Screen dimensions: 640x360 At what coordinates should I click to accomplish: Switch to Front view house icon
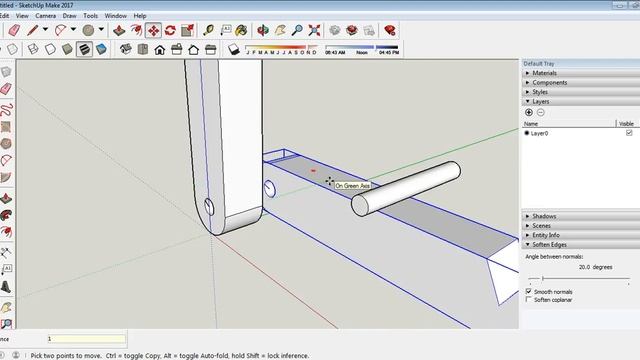(x=160, y=49)
